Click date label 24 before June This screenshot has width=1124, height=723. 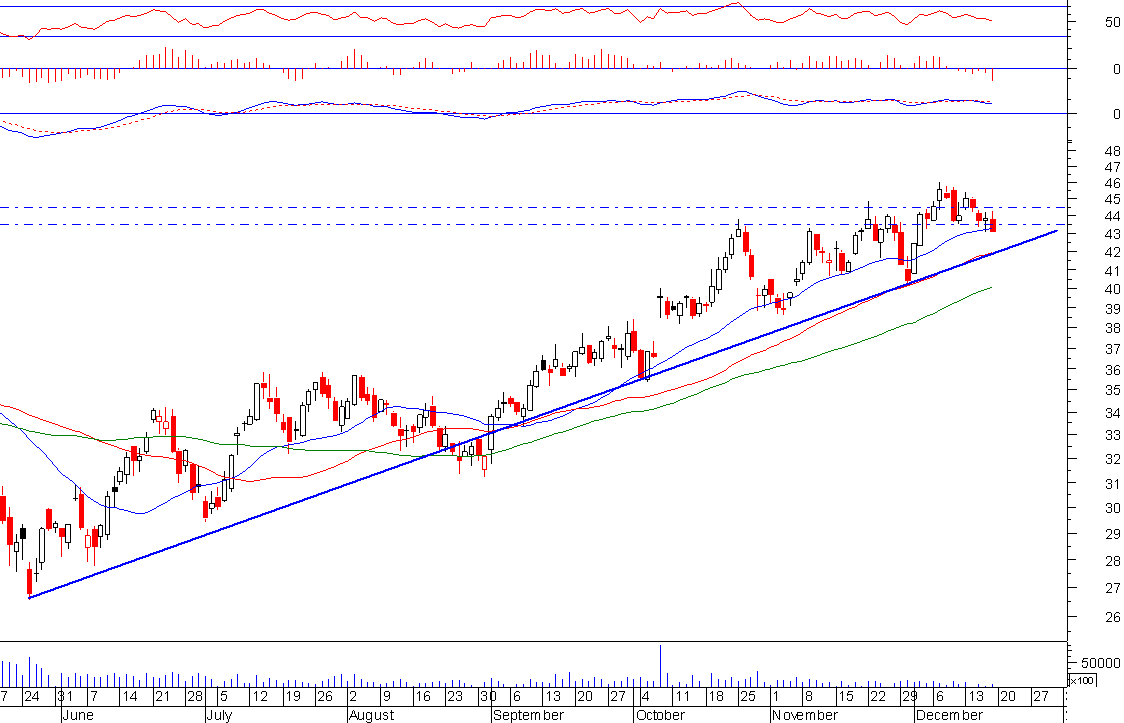click(x=32, y=697)
